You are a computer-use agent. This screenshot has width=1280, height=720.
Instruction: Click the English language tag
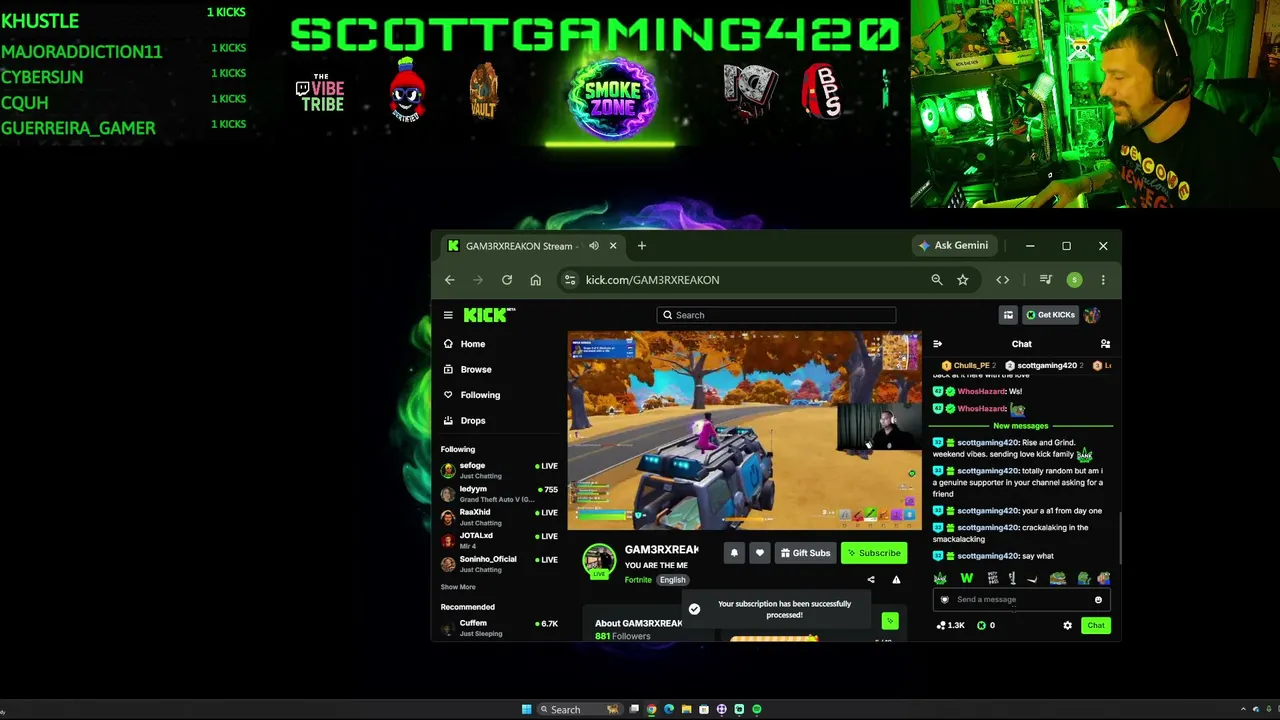673,580
